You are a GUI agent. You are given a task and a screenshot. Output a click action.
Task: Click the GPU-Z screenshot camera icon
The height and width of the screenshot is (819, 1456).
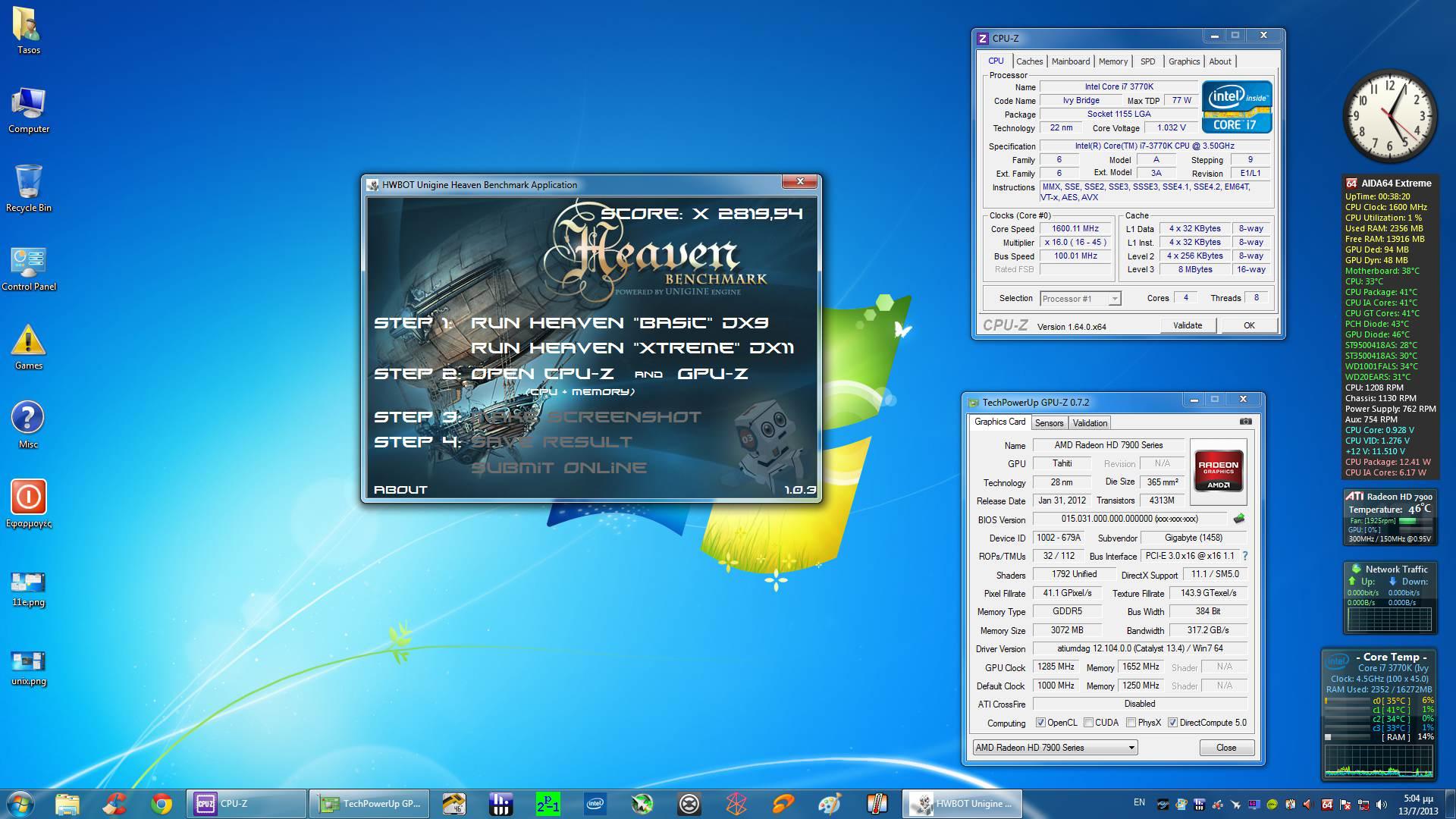point(1245,422)
